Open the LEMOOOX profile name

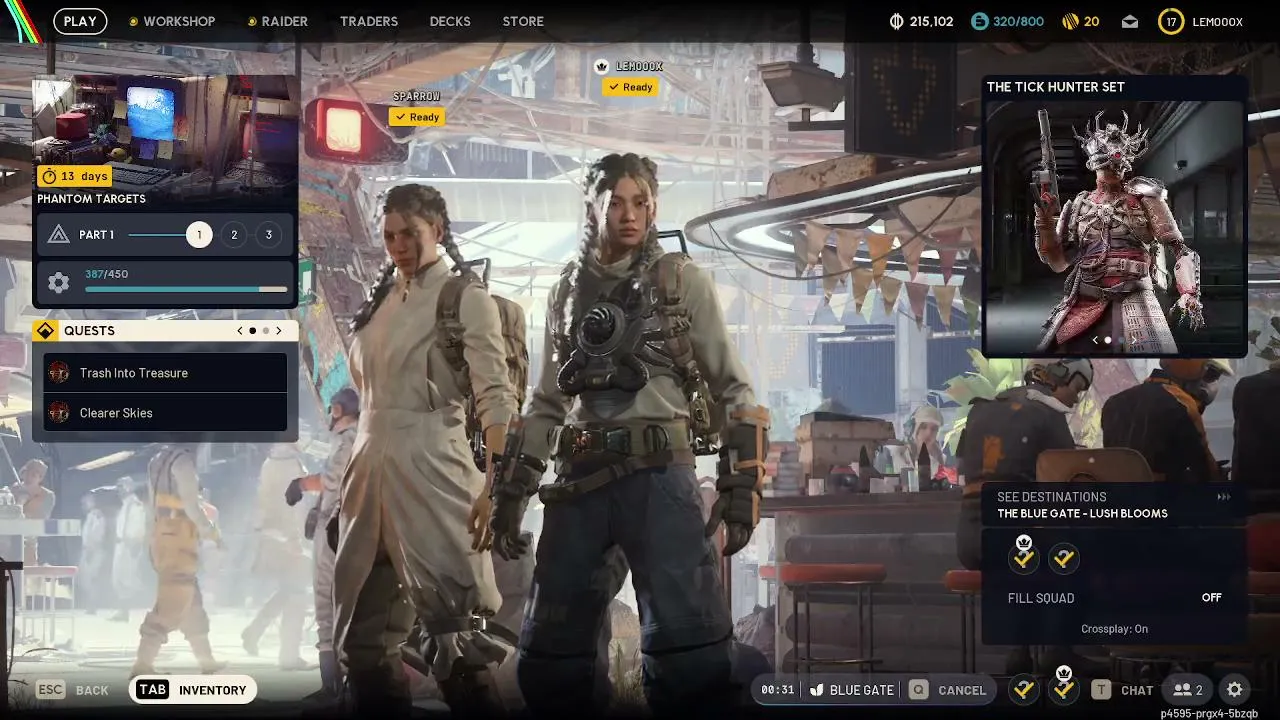(x=1218, y=21)
